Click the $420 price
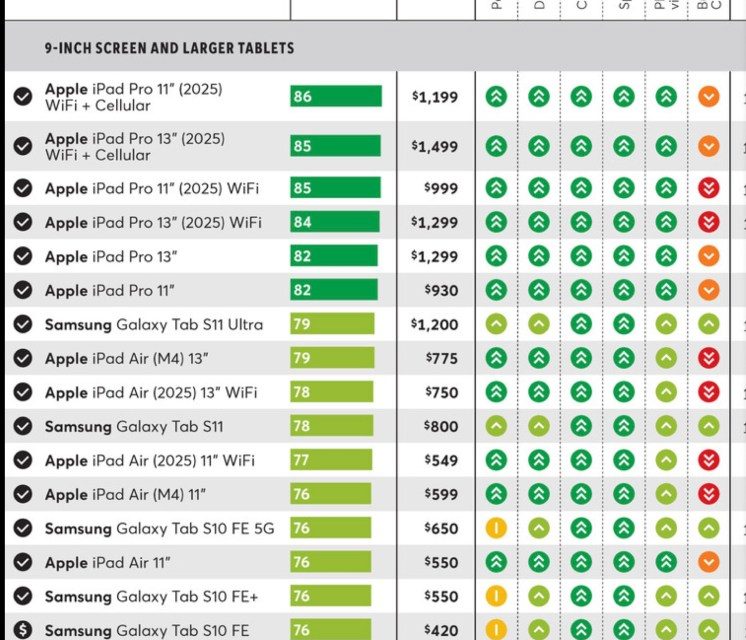Image resolution: width=746 pixels, height=640 pixels. pos(441,630)
